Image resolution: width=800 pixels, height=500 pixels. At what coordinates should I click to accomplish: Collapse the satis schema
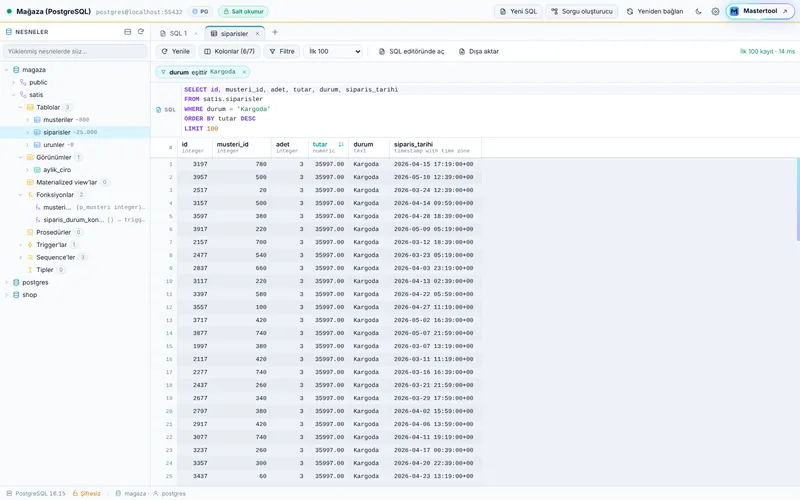(x=13, y=95)
